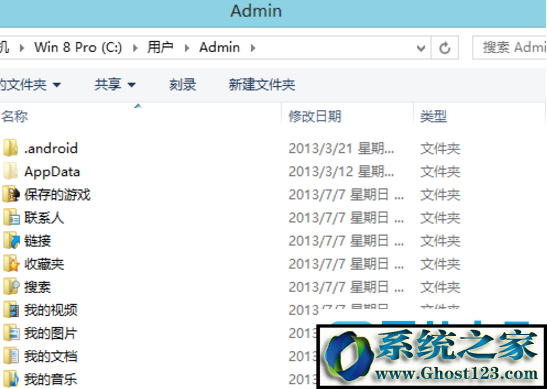Click the 我的视频 videos folder icon

pos(11,310)
